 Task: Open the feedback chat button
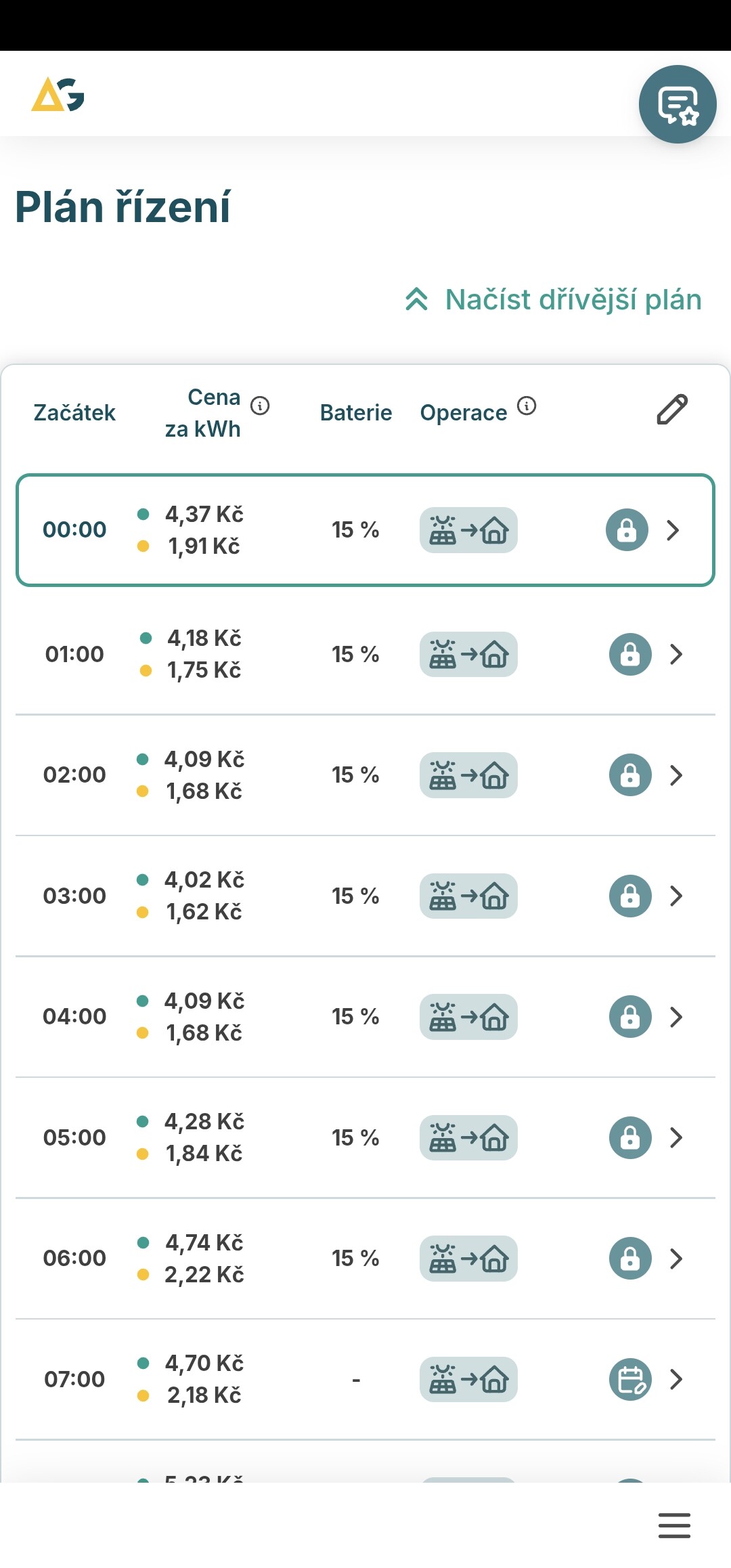(x=678, y=104)
